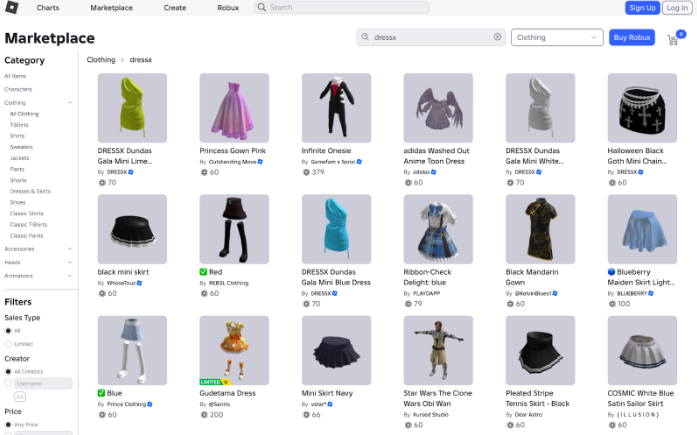Image resolution: width=697 pixels, height=435 pixels.
Task: Open Robux in the top navigation
Action: click(228, 8)
